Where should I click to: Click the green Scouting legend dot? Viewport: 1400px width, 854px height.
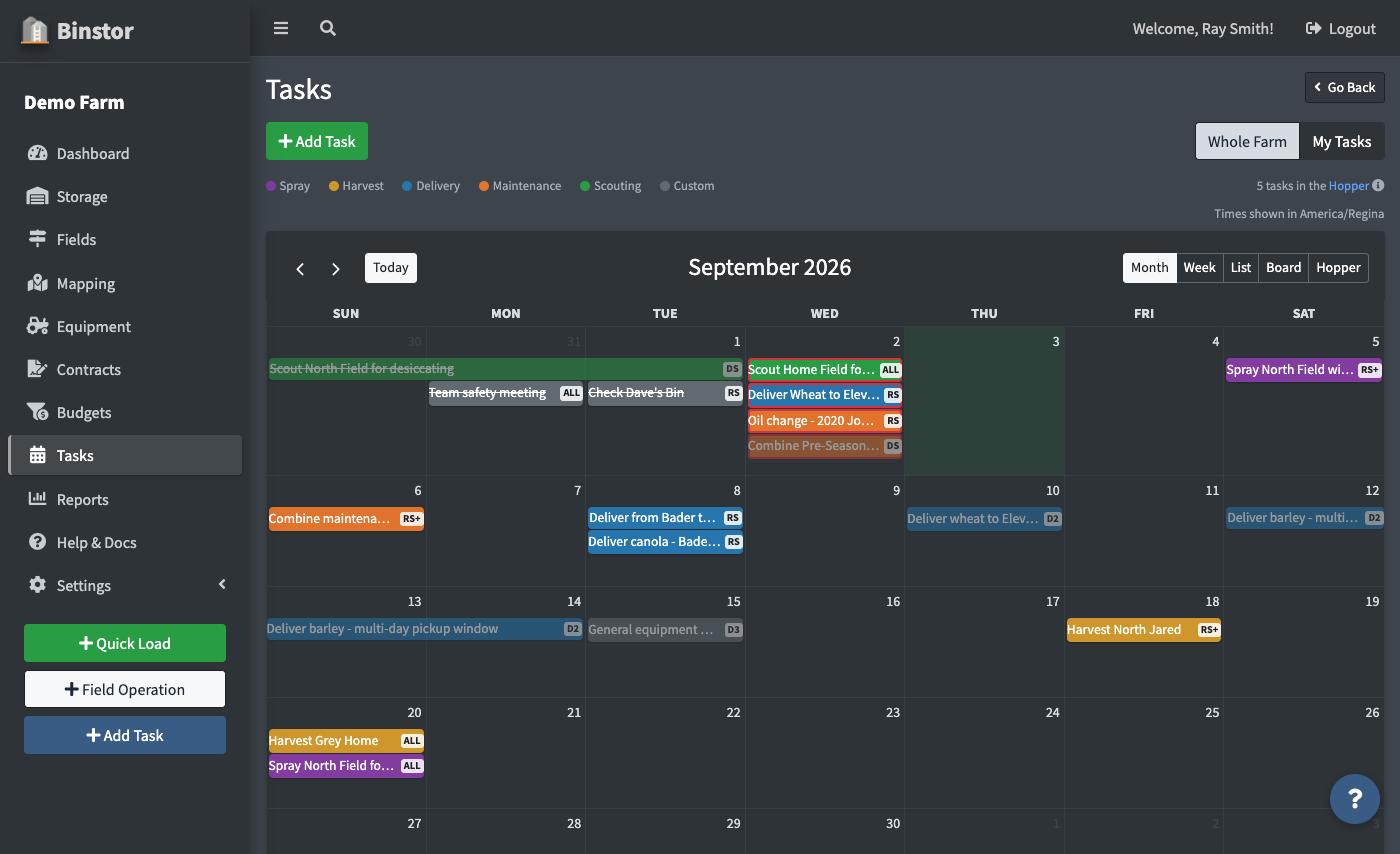(585, 185)
